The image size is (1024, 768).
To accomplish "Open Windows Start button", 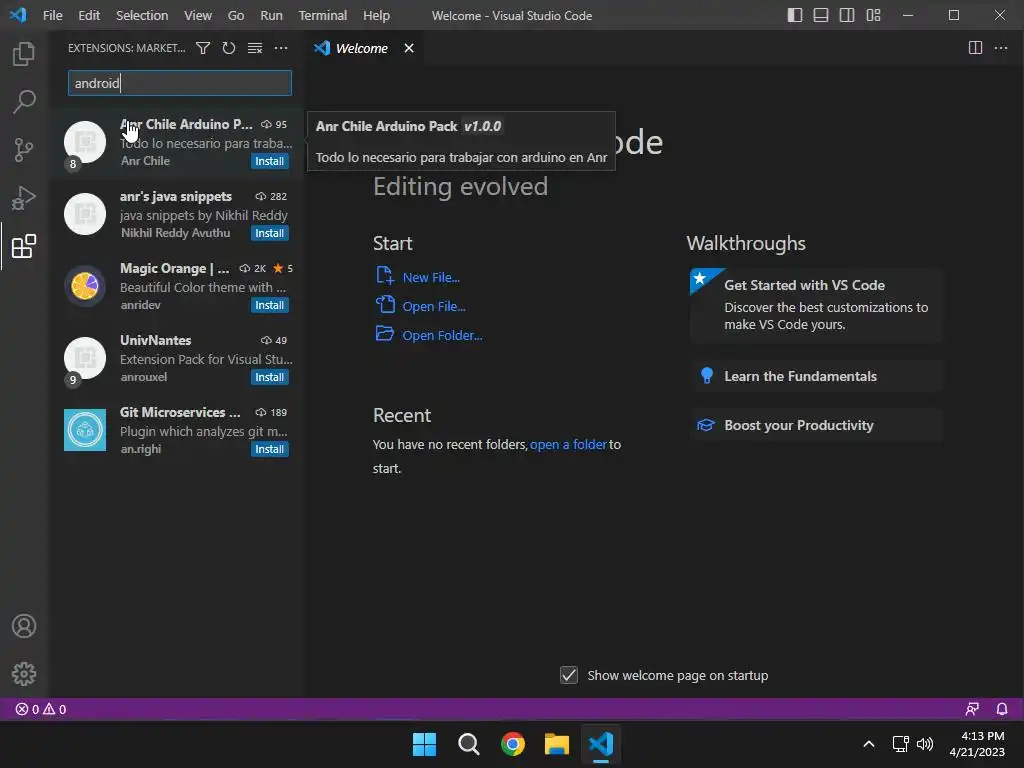I will point(424,744).
